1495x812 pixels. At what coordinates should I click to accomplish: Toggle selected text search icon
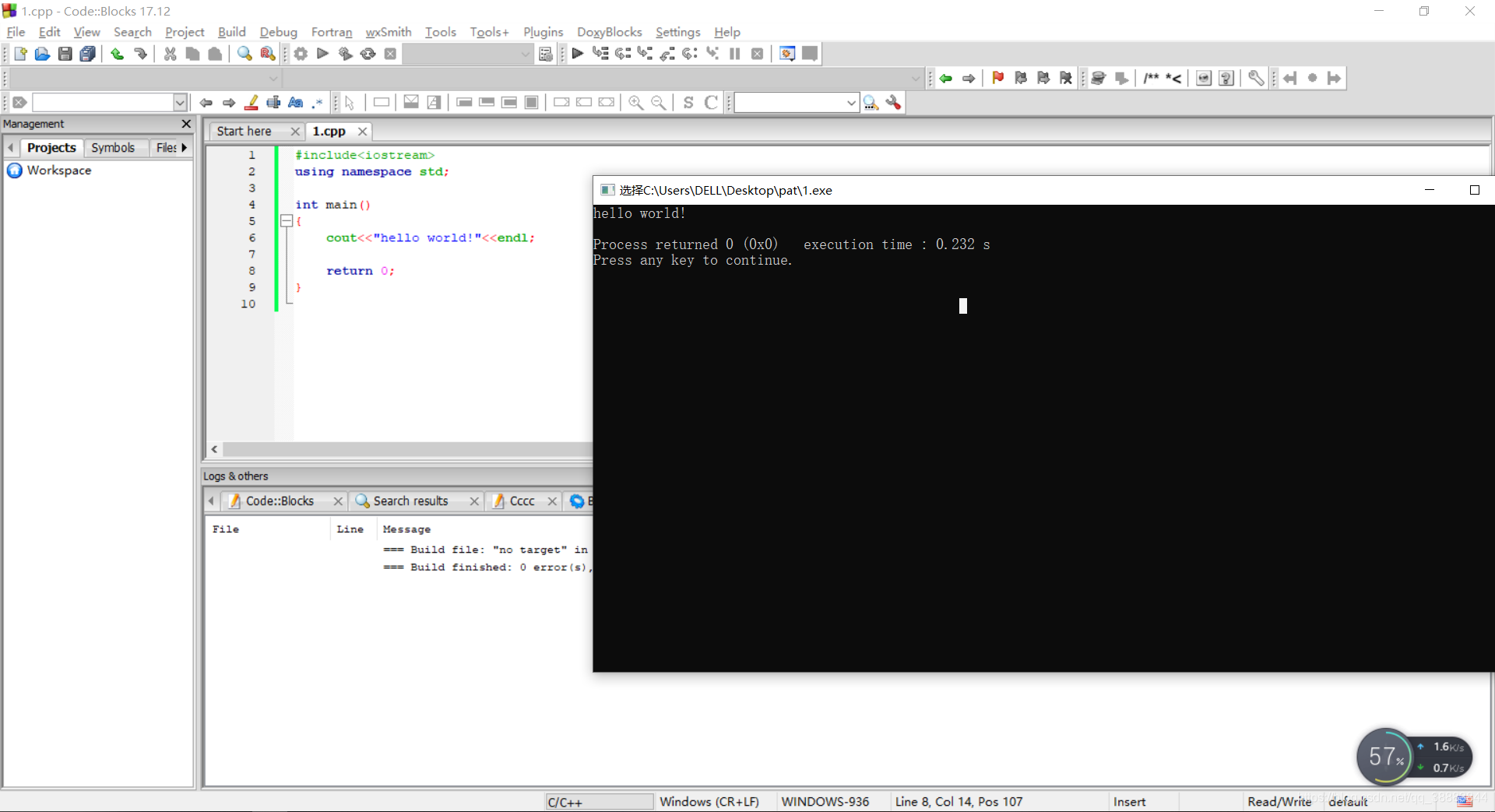pyautogui.click(x=273, y=102)
